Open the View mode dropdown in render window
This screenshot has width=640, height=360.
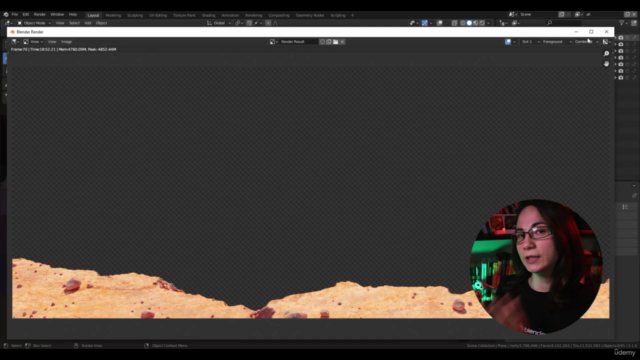33,42
